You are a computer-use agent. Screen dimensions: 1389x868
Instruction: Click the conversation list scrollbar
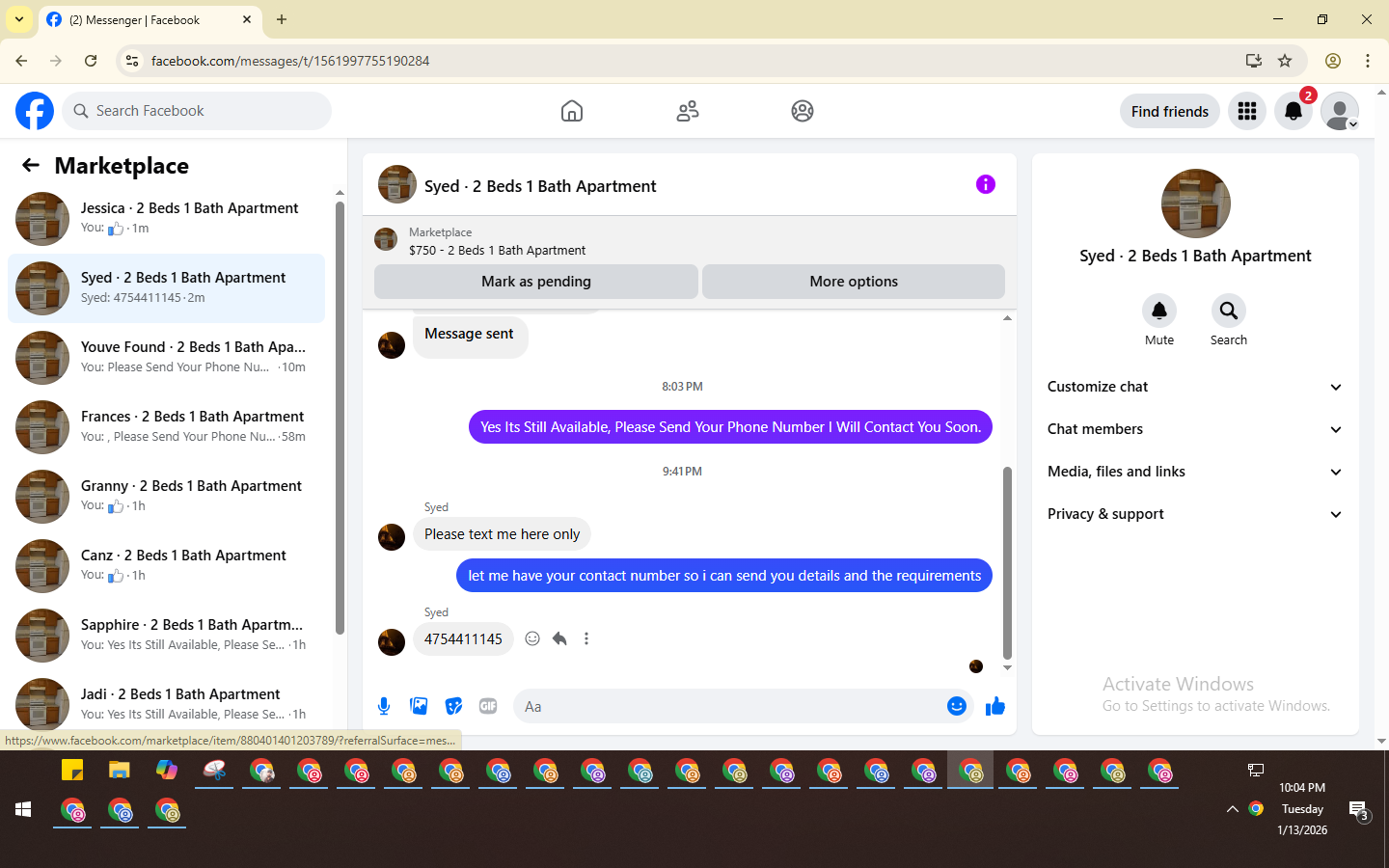340,418
